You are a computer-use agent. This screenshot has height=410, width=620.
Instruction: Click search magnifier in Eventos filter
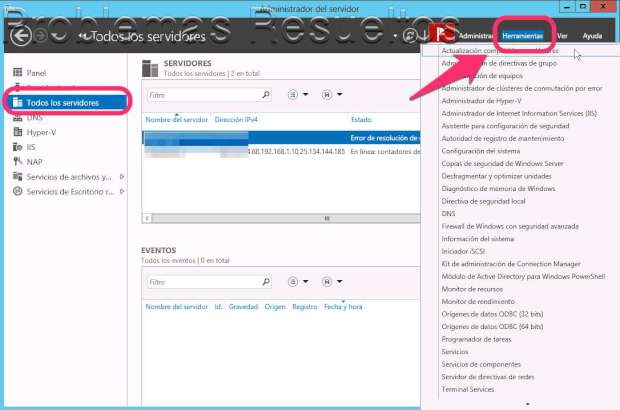pos(266,282)
